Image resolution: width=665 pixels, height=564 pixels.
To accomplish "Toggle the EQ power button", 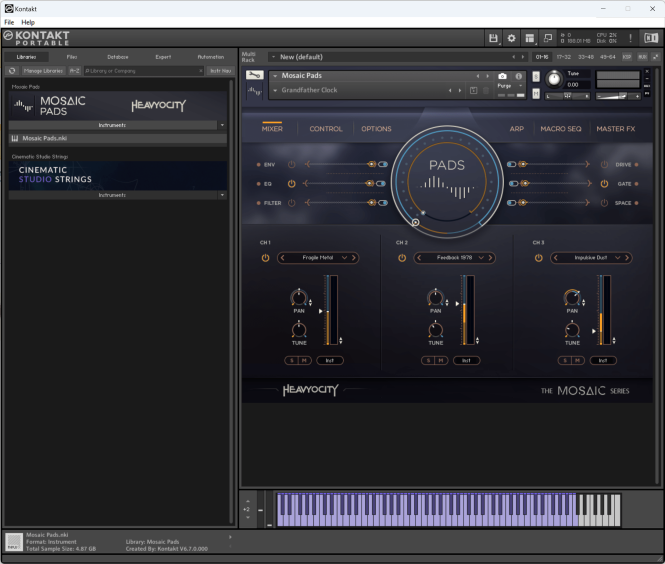I will point(291,184).
